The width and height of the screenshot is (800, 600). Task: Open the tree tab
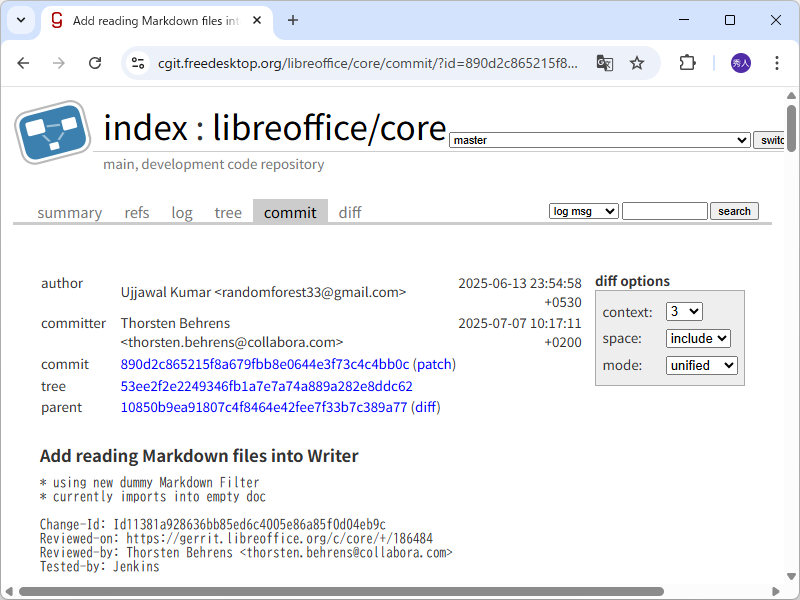(228, 212)
